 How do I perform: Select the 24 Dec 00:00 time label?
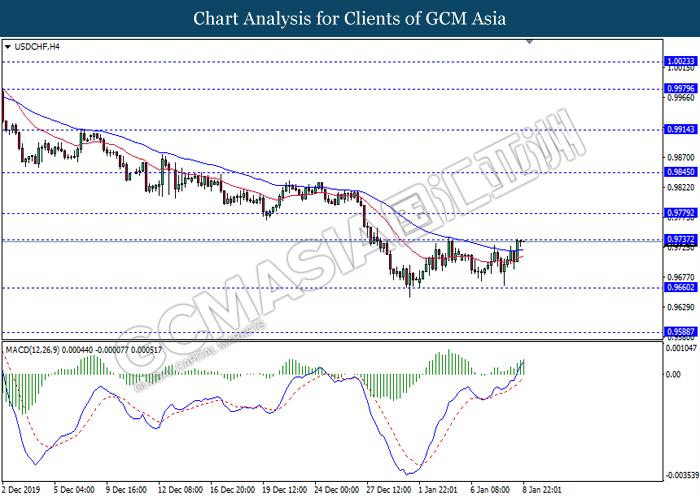[x=335, y=490]
